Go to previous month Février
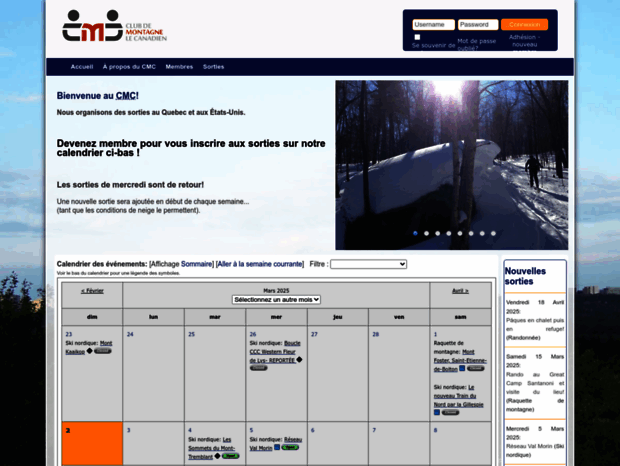620x466 pixels. coord(92,291)
